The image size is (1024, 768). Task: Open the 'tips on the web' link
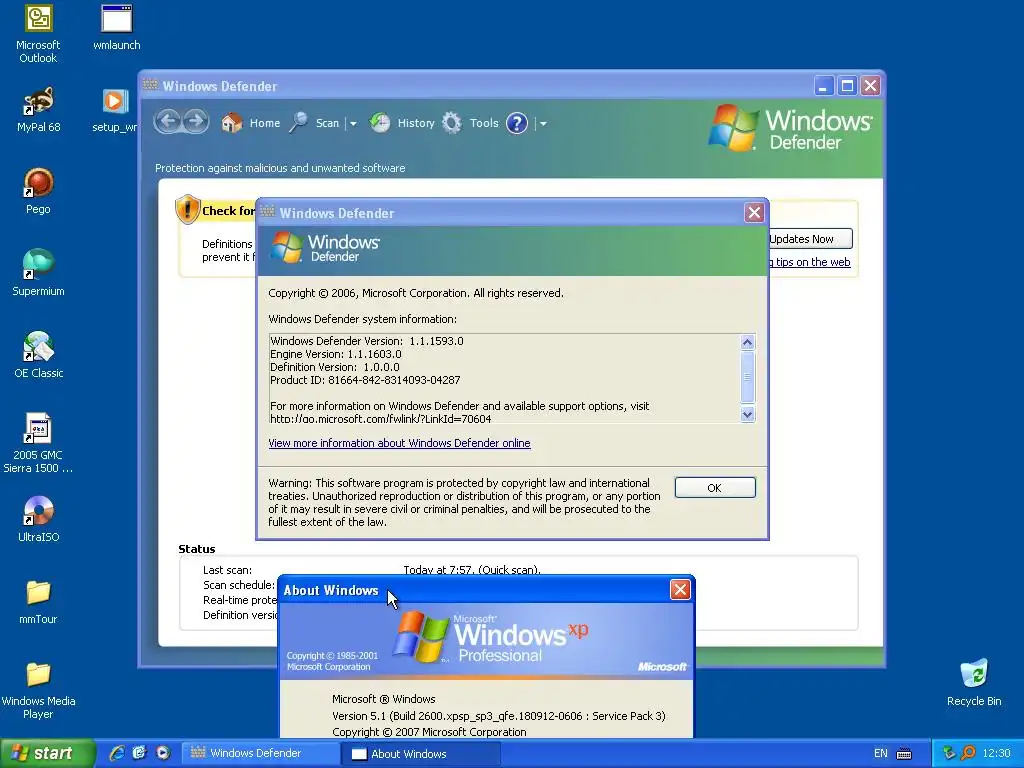[812, 262]
